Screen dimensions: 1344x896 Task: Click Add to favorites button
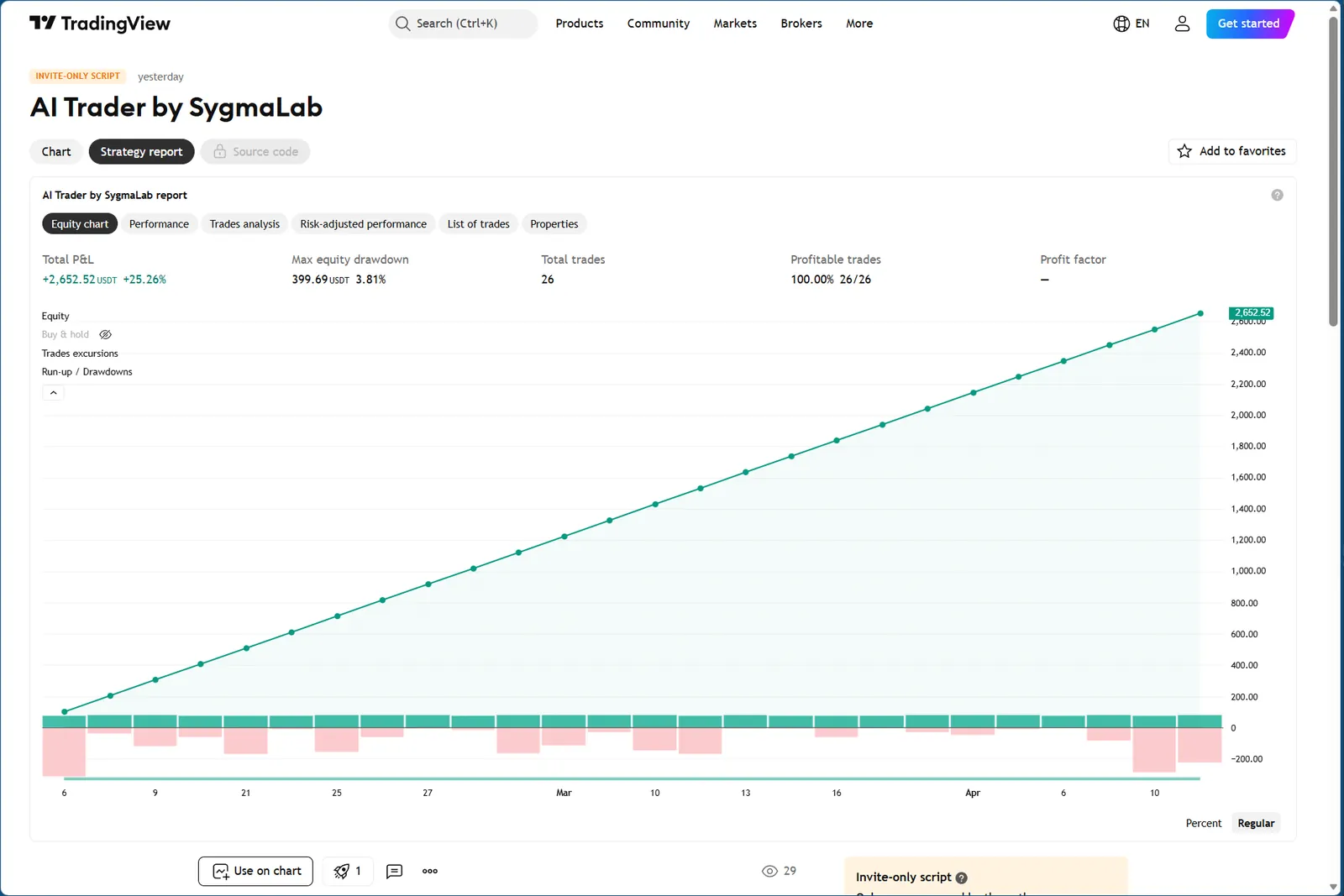[1232, 151]
